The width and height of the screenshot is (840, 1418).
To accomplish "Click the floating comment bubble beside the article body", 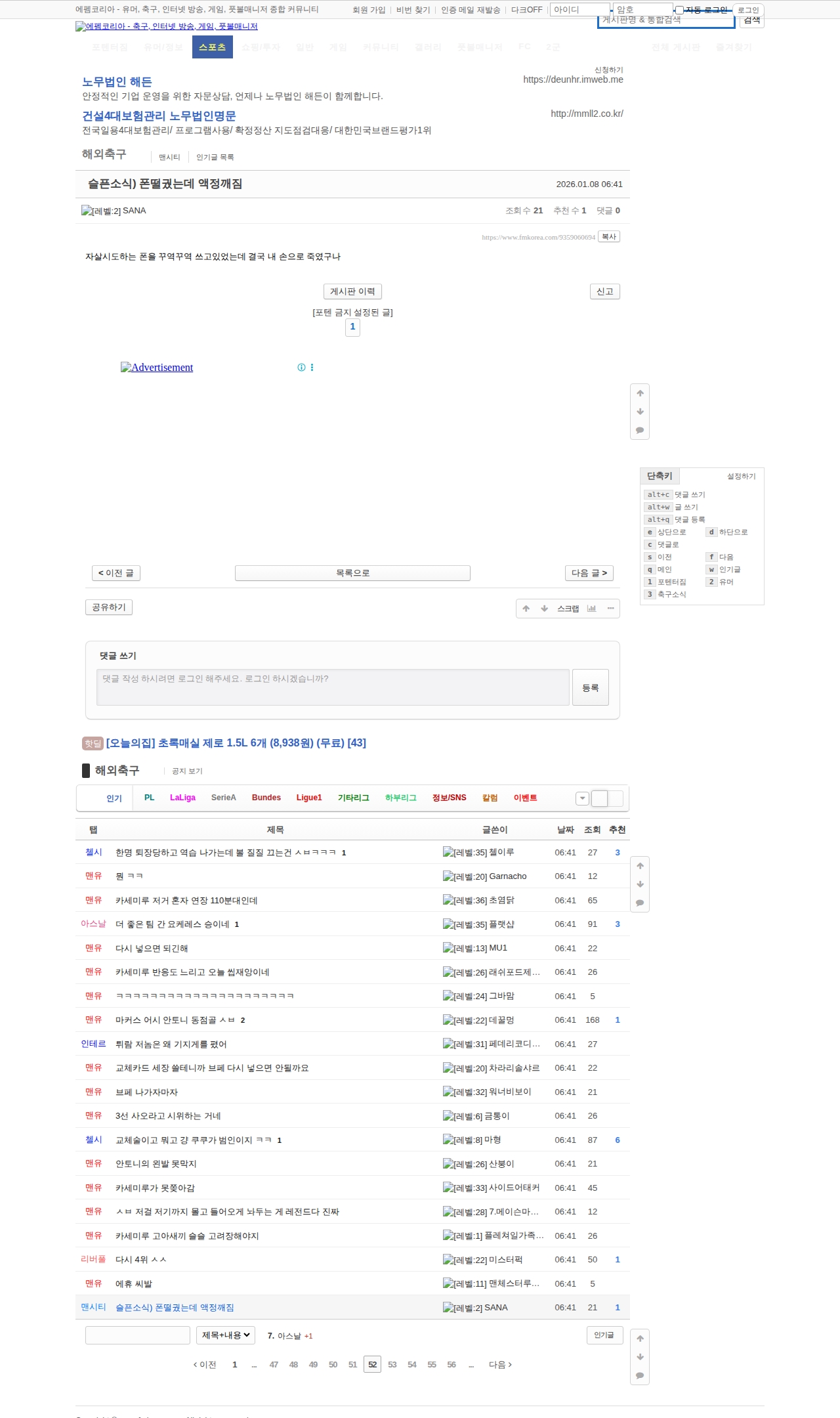I will point(640,430).
